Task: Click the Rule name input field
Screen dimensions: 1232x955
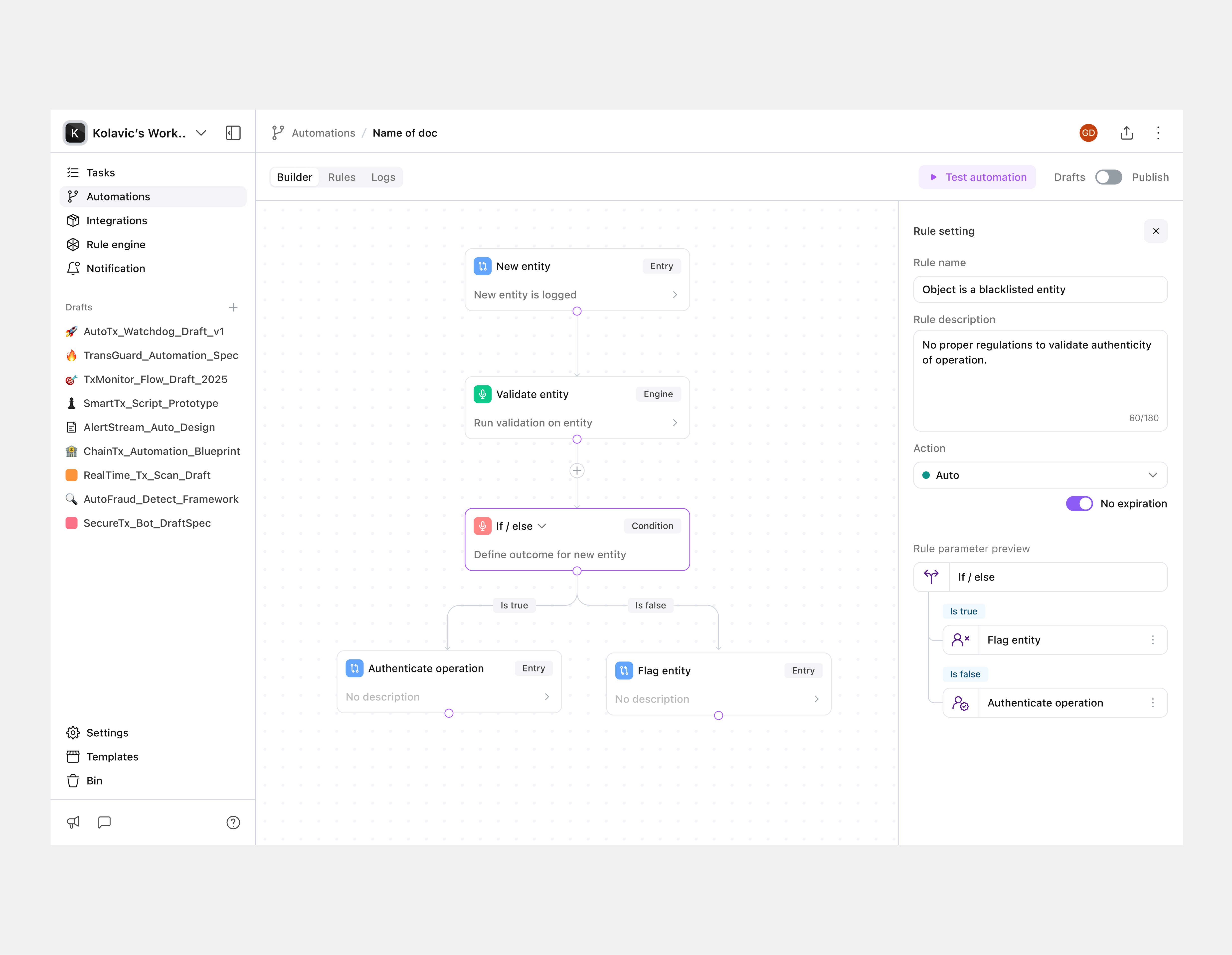Action: 1040,289
